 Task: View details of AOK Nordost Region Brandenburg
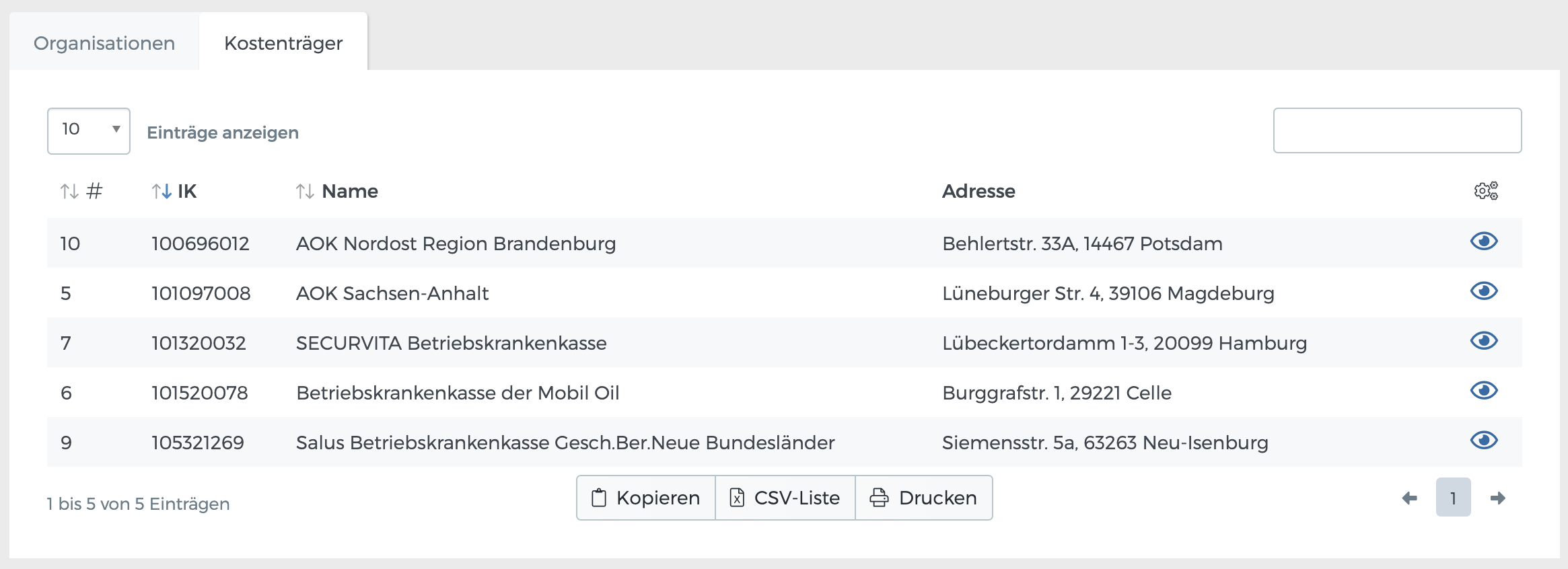pyautogui.click(x=1484, y=241)
